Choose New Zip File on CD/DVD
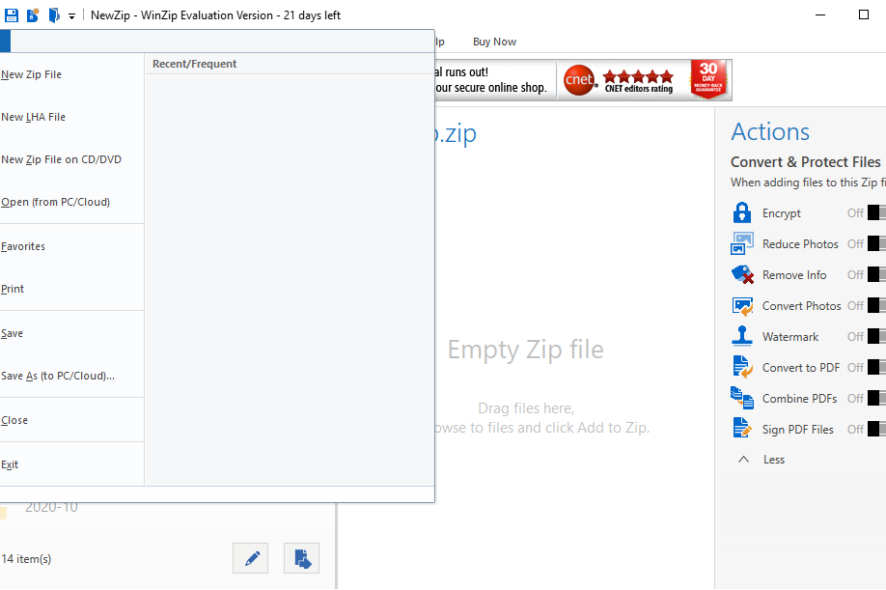Image resolution: width=886 pixels, height=590 pixels. (x=72, y=159)
